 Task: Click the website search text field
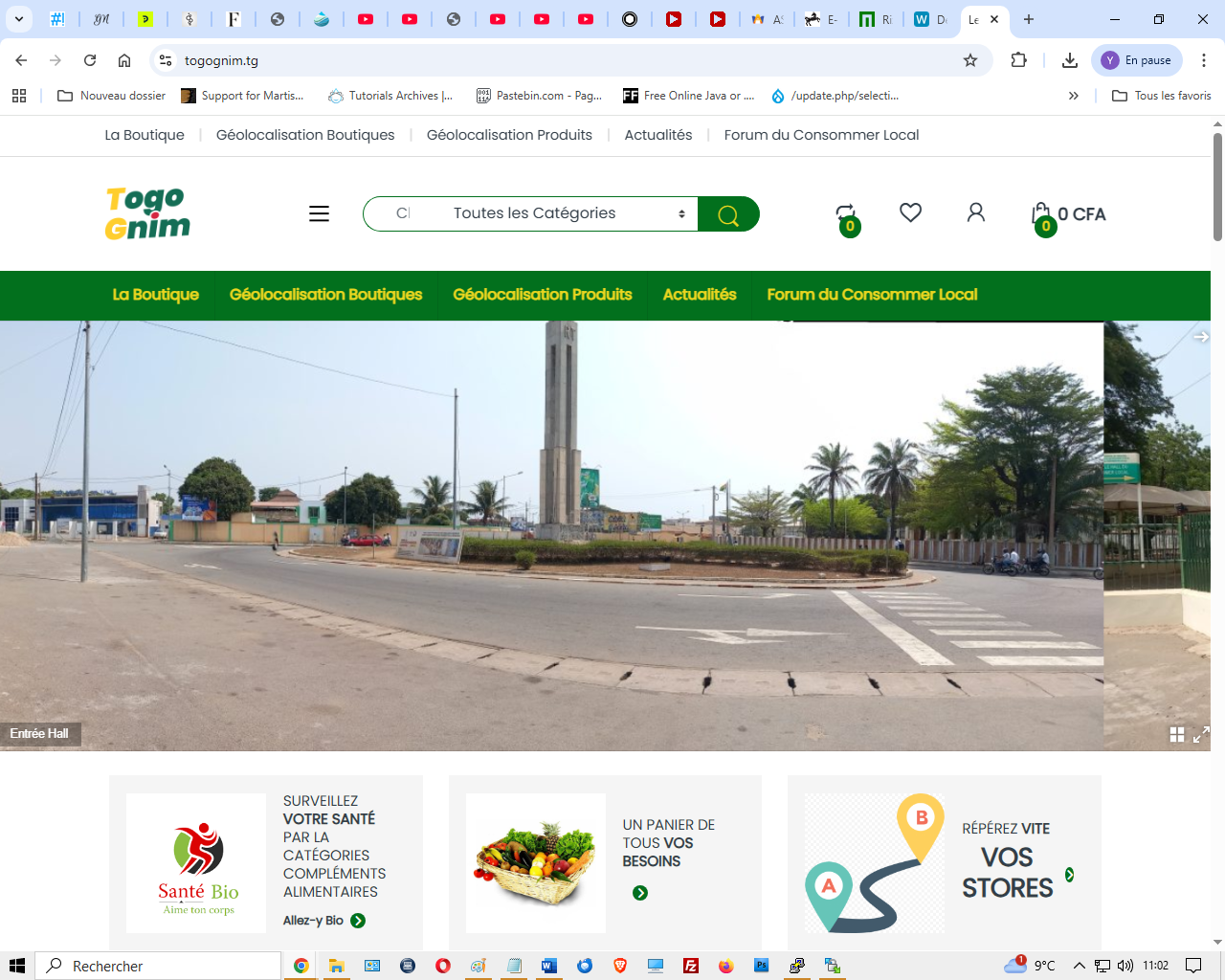404,213
